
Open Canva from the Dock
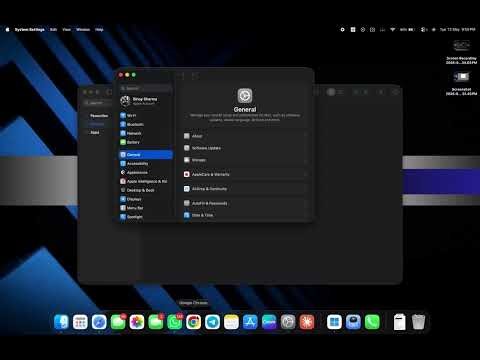click(269, 322)
